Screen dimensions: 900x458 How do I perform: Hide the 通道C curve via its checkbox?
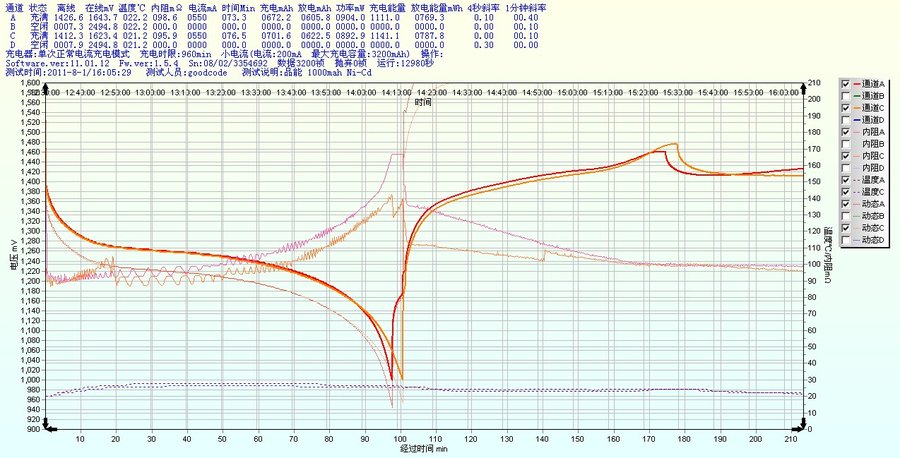[846, 107]
